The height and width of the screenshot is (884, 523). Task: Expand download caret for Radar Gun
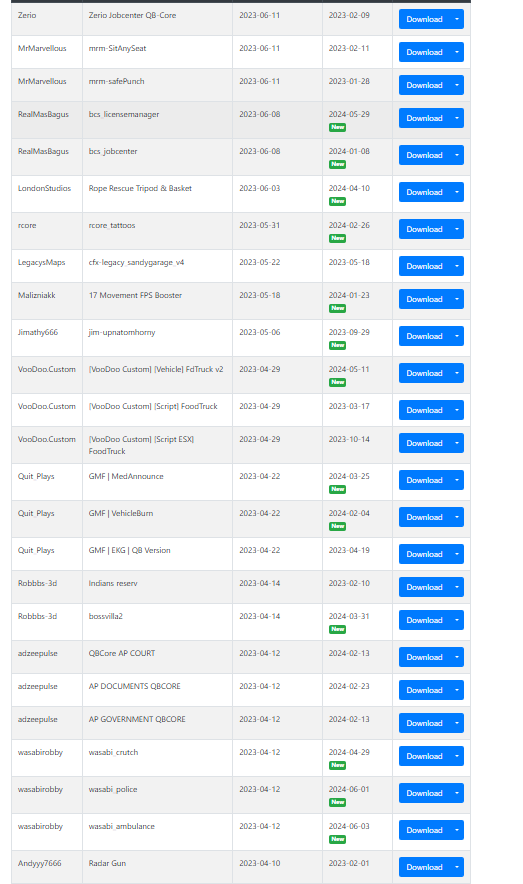tap(457, 867)
